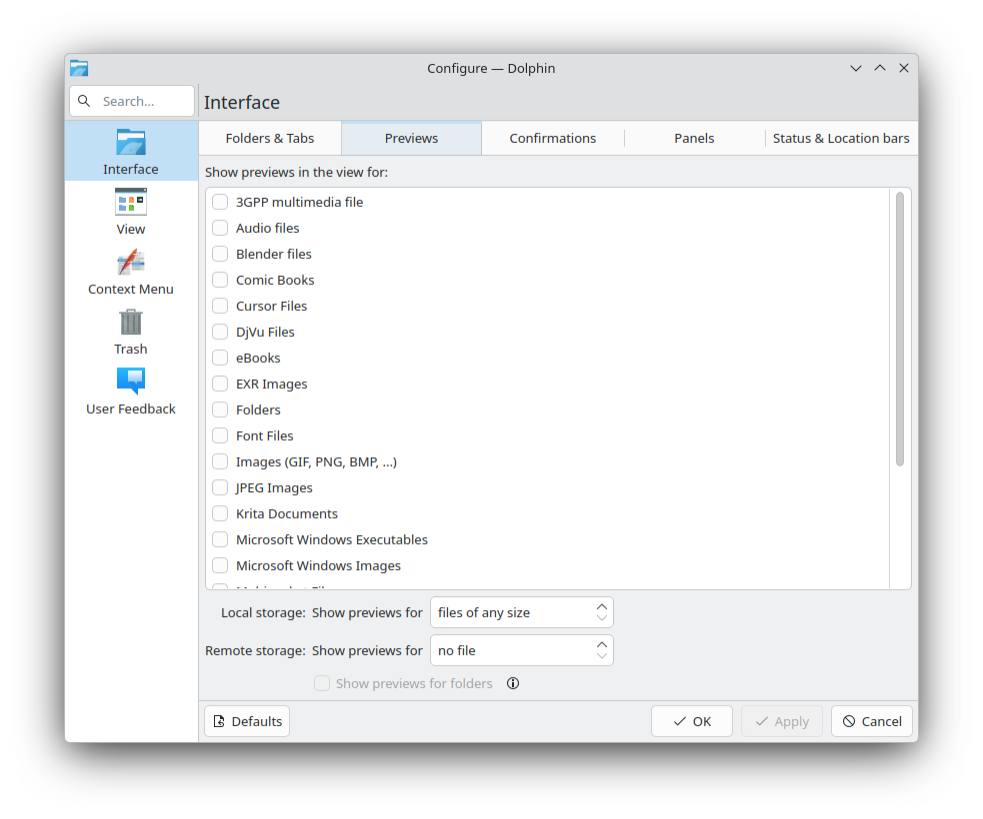This screenshot has width=983, height=819.
Task: Check the Audio files preview box
Action: tap(220, 228)
